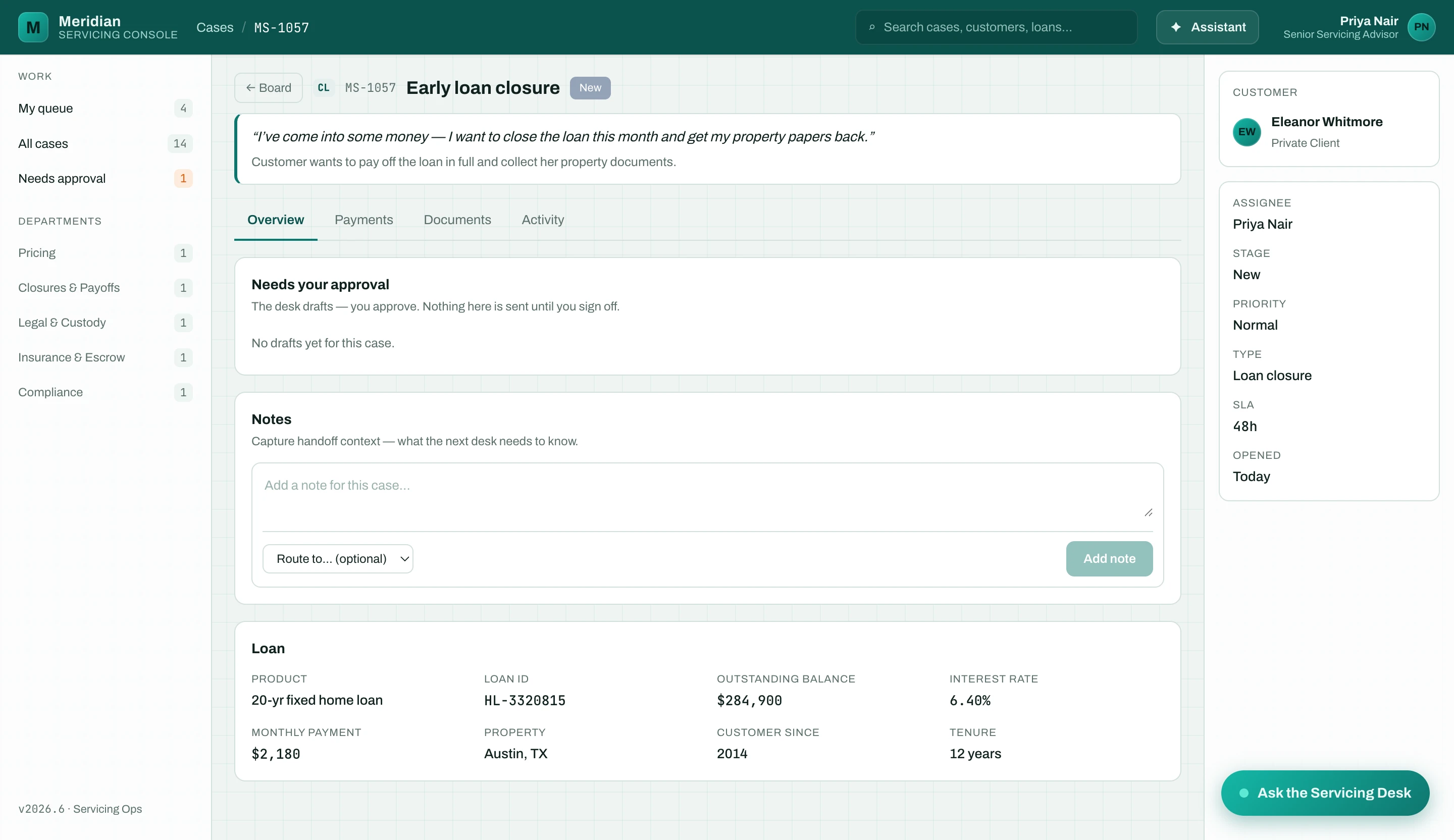The height and width of the screenshot is (840, 1454).
Task: Switch to the Overview tab
Action: pyautogui.click(x=275, y=220)
